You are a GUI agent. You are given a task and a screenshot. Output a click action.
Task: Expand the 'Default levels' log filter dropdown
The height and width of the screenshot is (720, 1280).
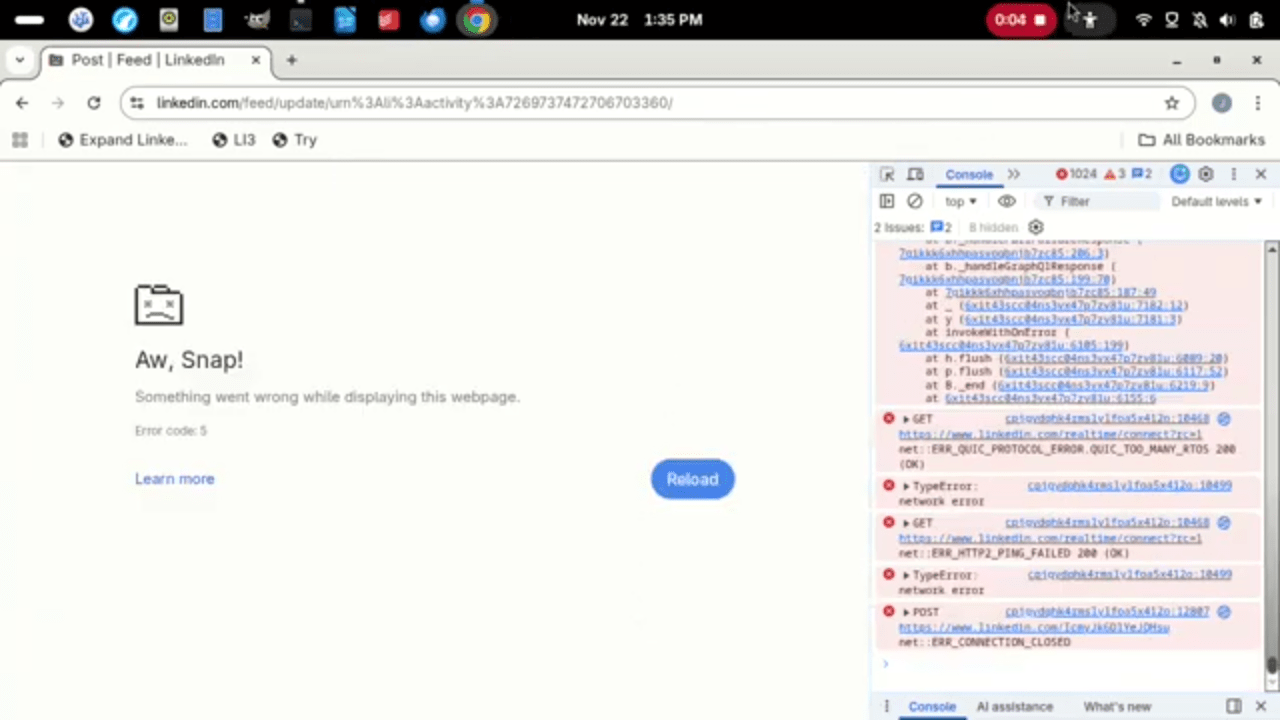(1216, 201)
